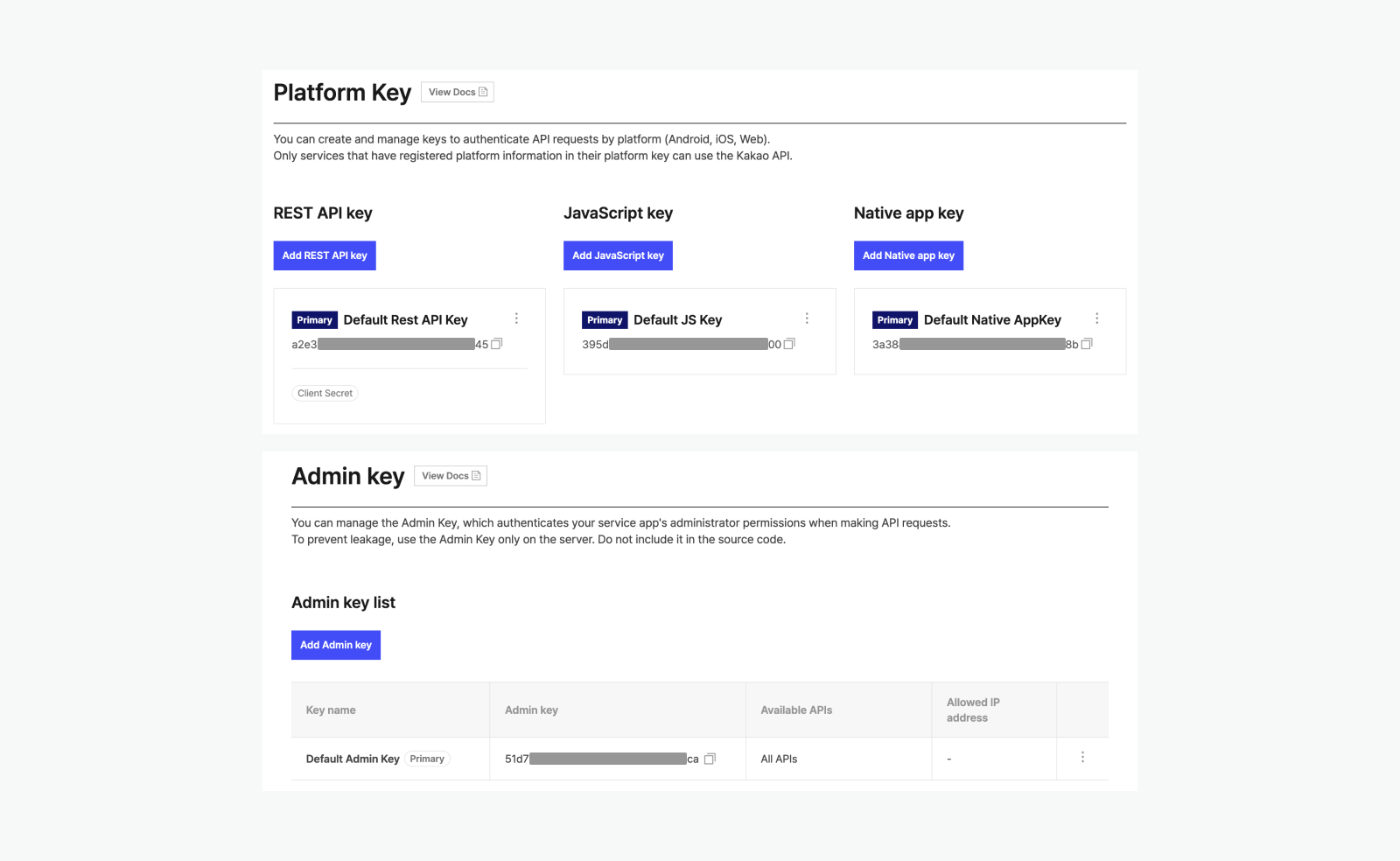Copy the Default Admin Key value
This screenshot has height=861, width=1400.
(x=709, y=759)
